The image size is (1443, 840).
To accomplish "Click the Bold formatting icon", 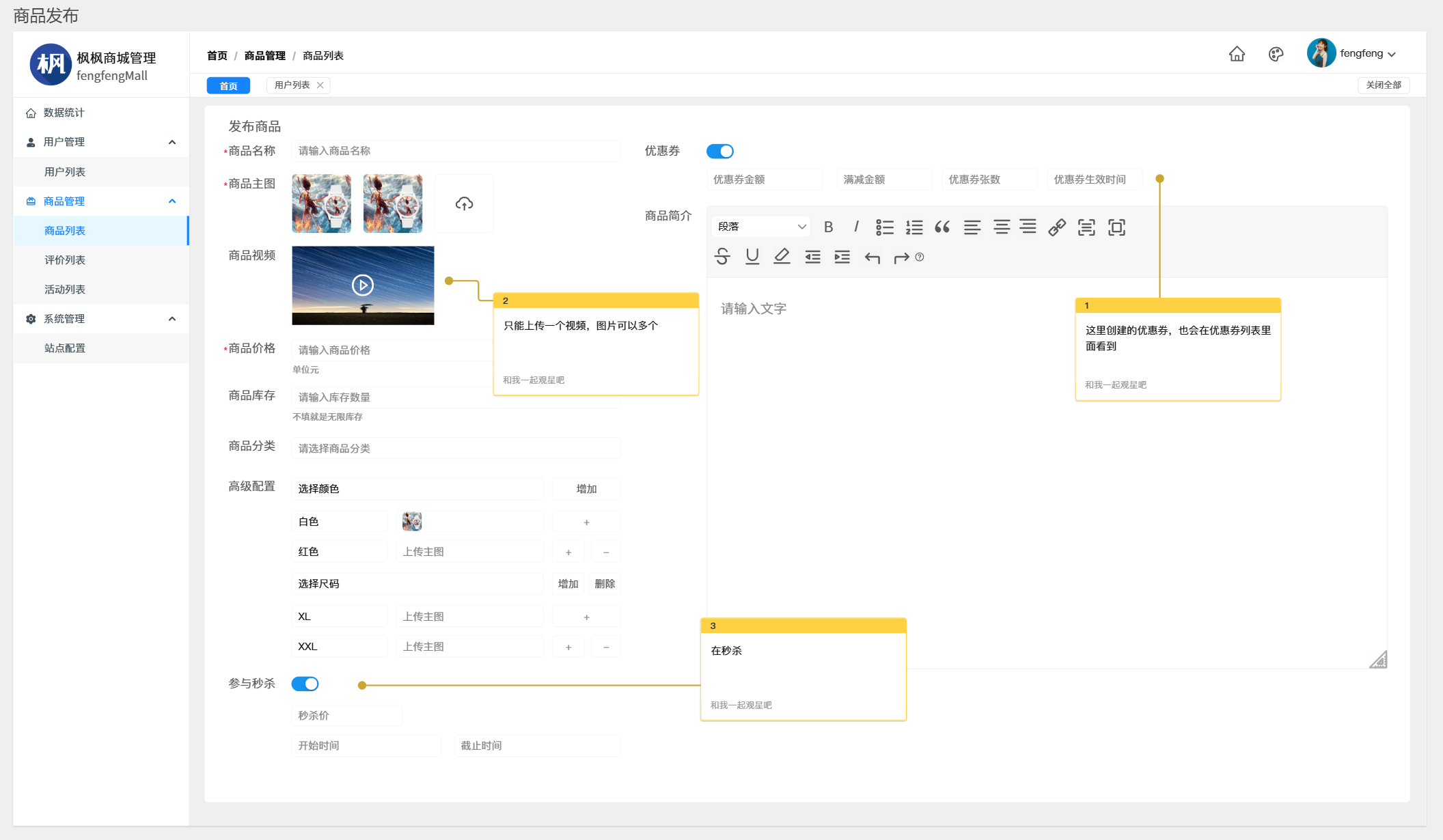I will click(828, 227).
